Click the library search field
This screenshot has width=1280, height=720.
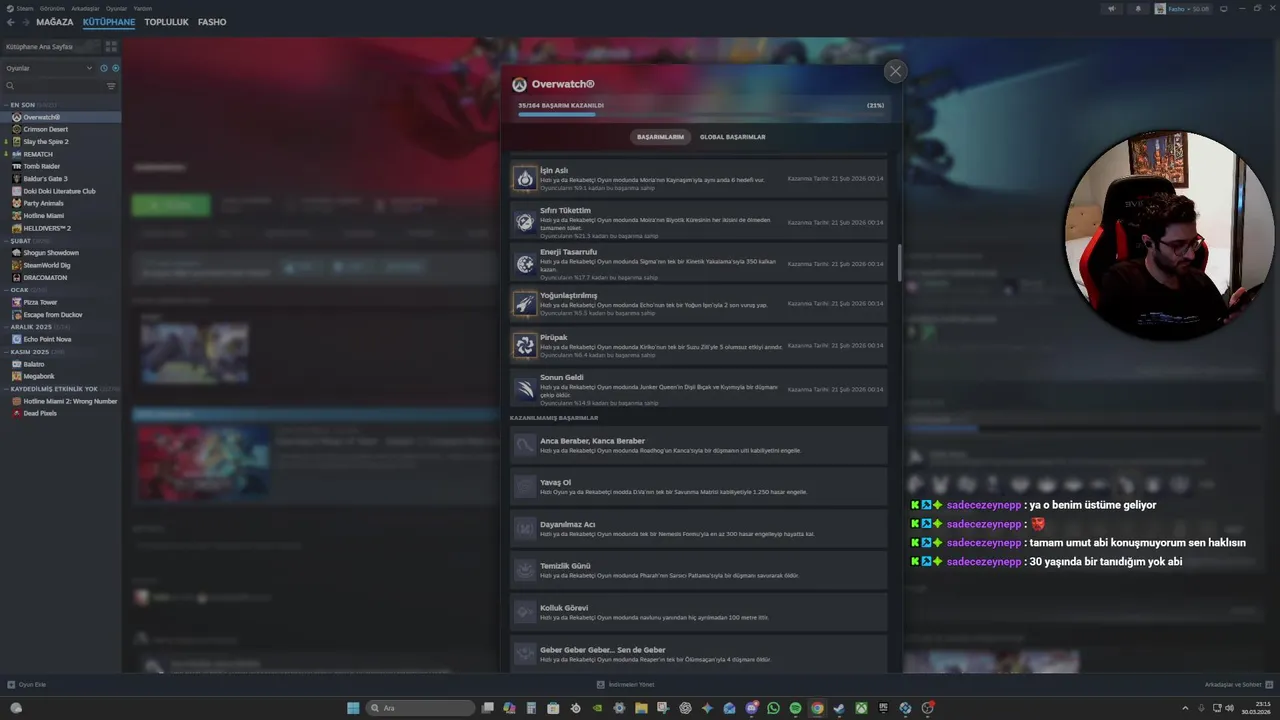pos(52,86)
